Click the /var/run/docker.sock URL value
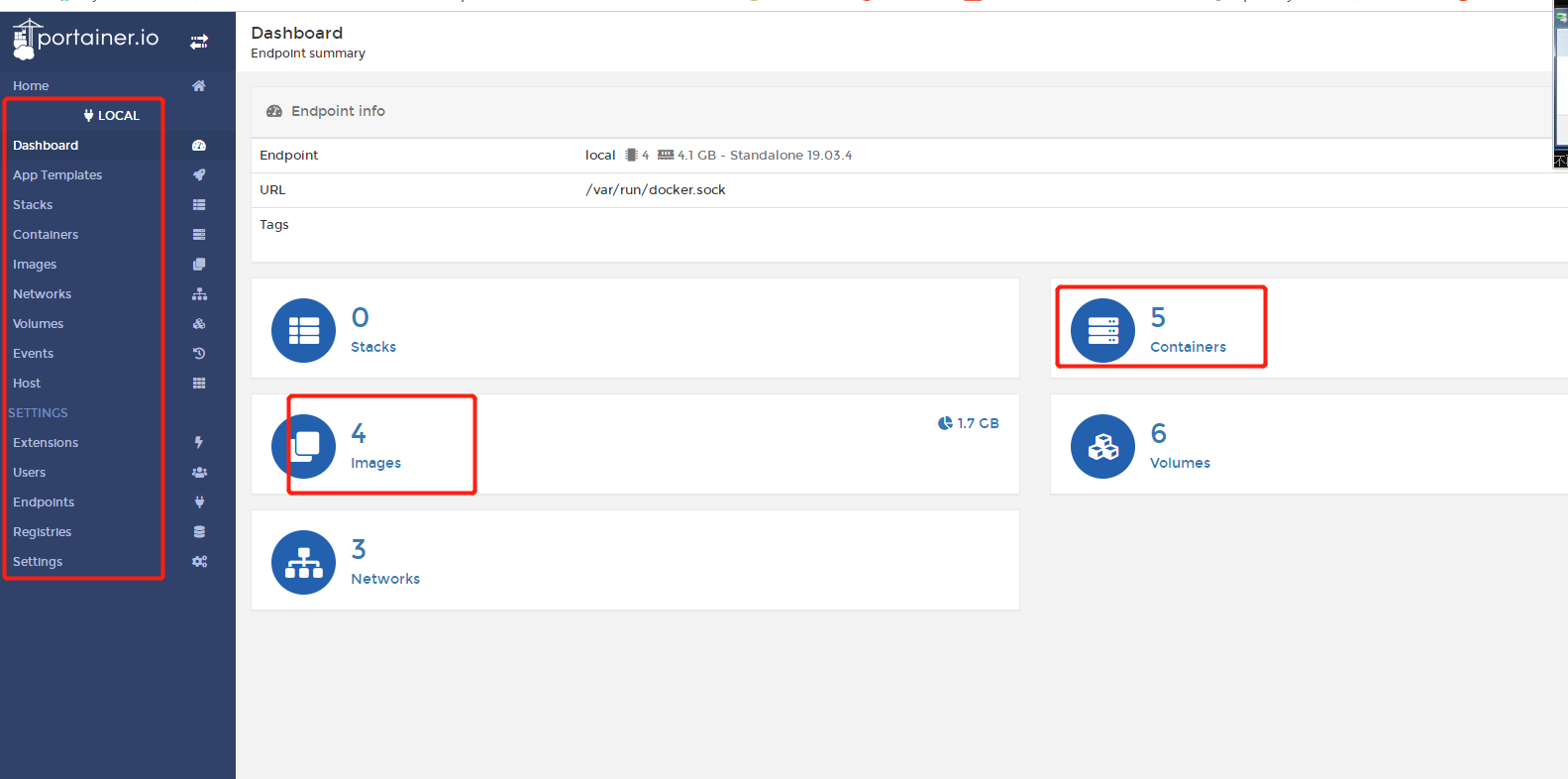Screen dimensions: 1568x779 pyautogui.click(x=656, y=190)
